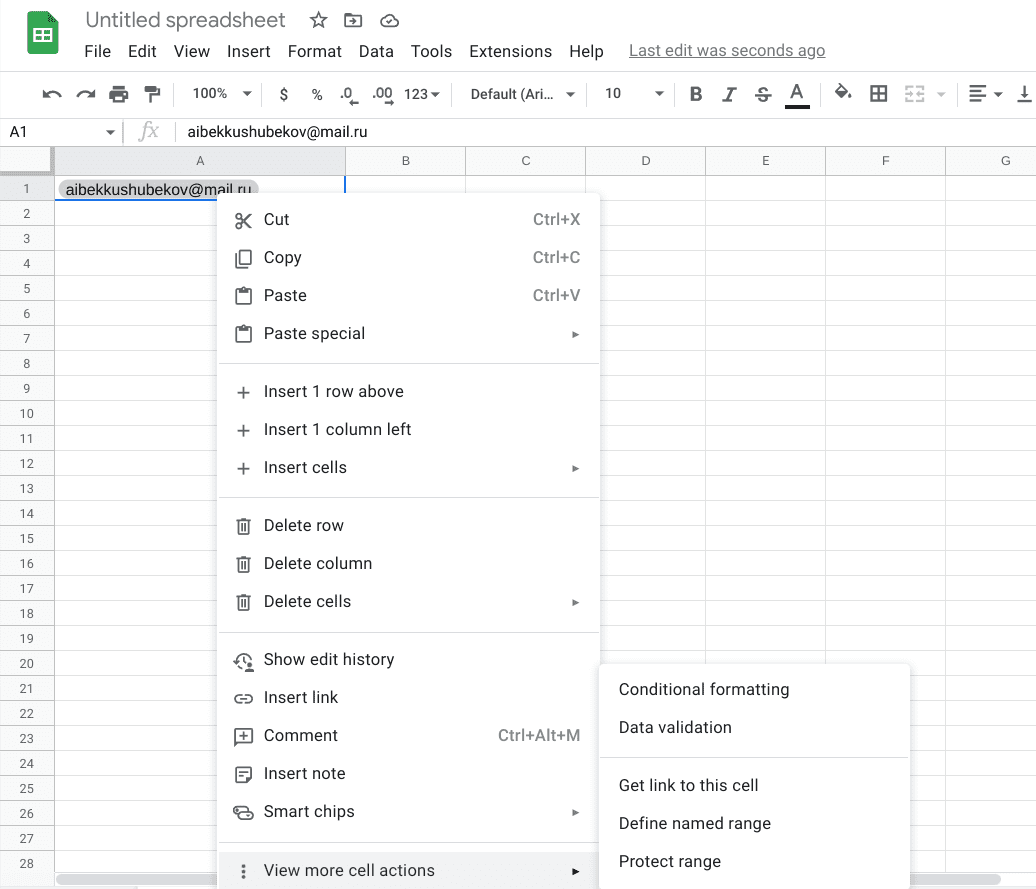Open the fill color picker
This screenshot has width=1036, height=889.
click(x=843, y=92)
